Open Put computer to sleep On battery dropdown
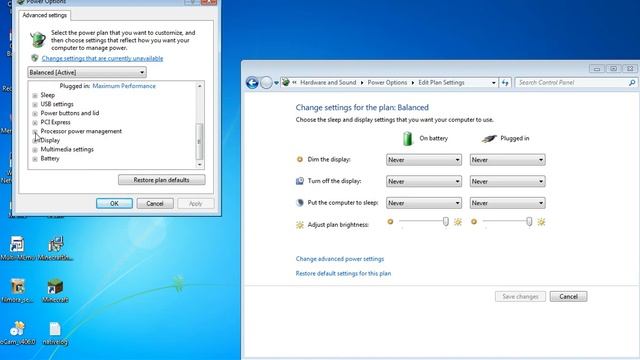This screenshot has width=640, height=360. pos(424,203)
